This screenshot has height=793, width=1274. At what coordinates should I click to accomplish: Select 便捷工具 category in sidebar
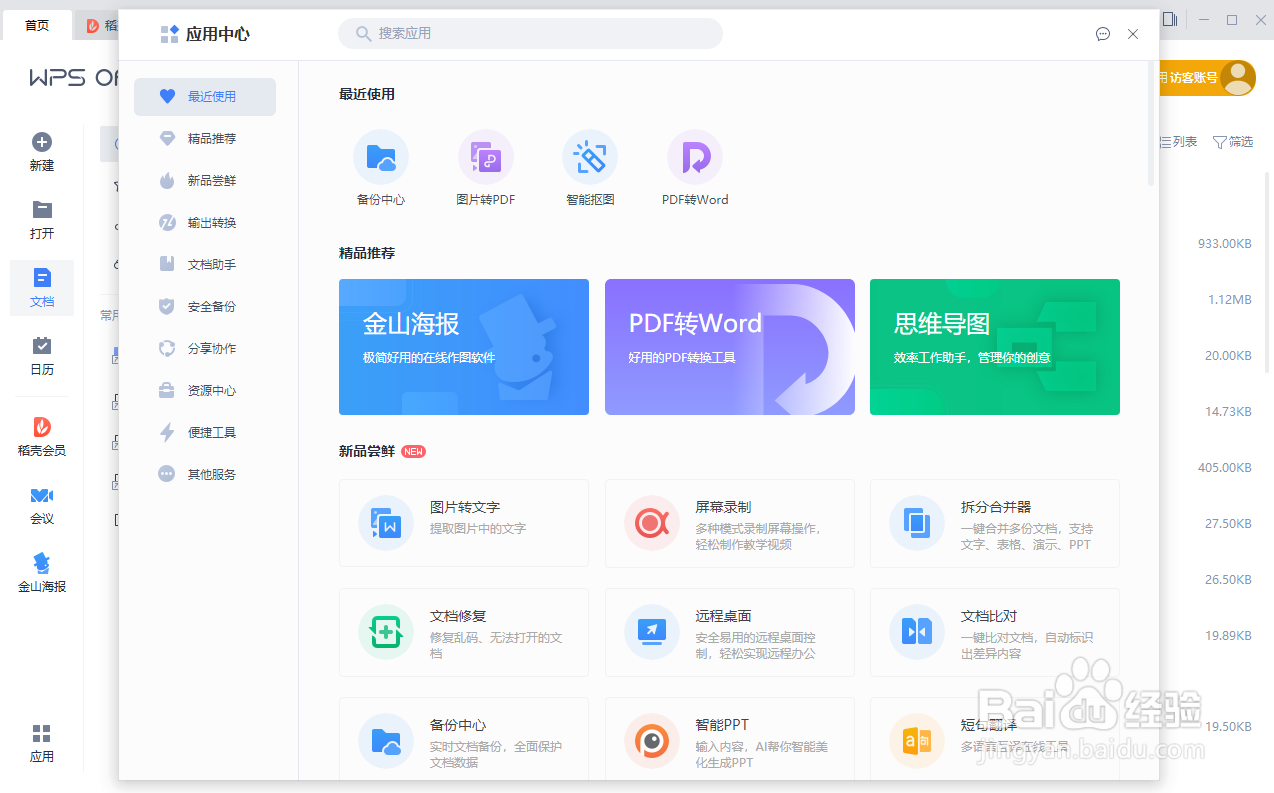205,433
